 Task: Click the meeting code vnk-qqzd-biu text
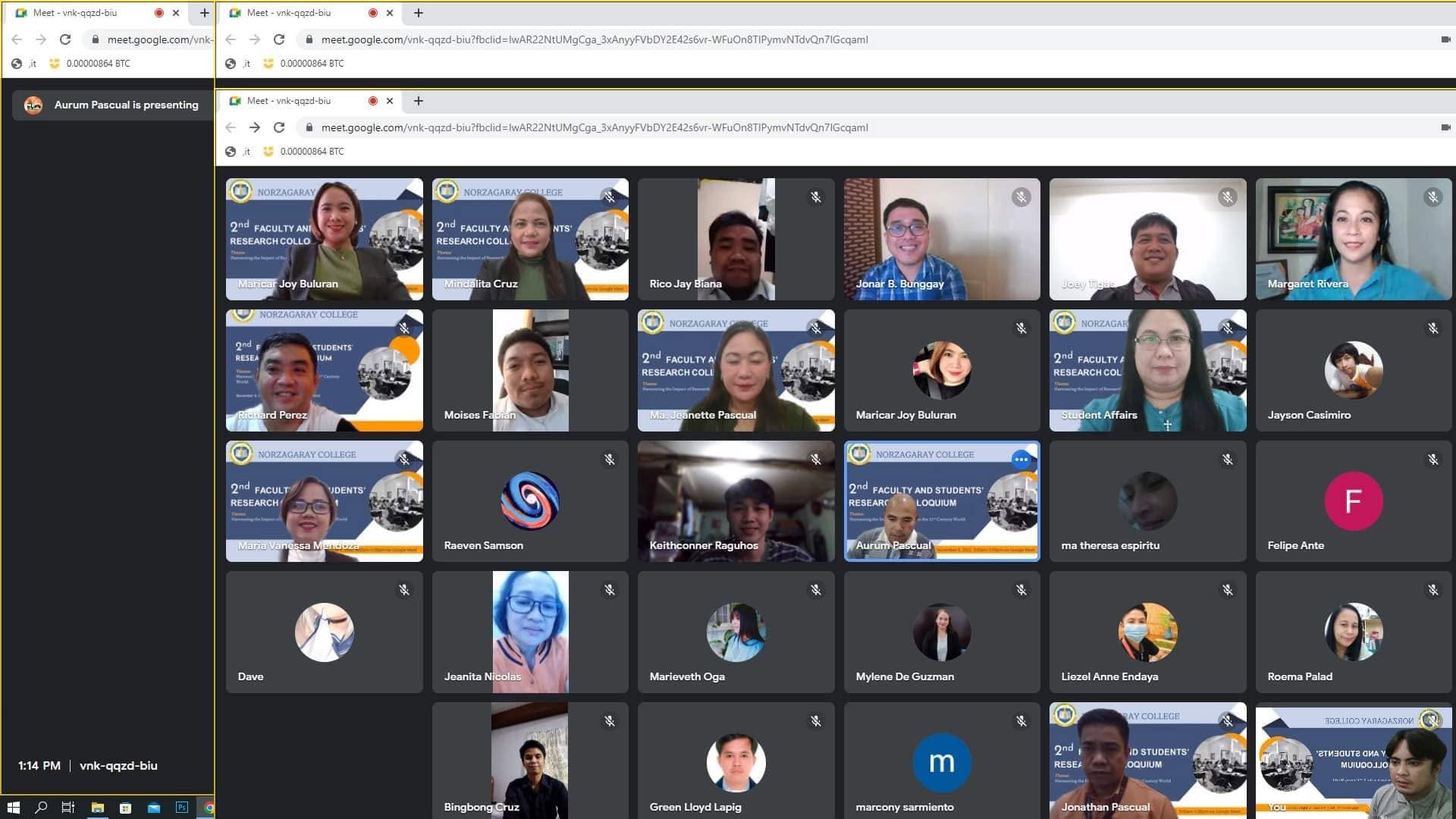coord(118,766)
